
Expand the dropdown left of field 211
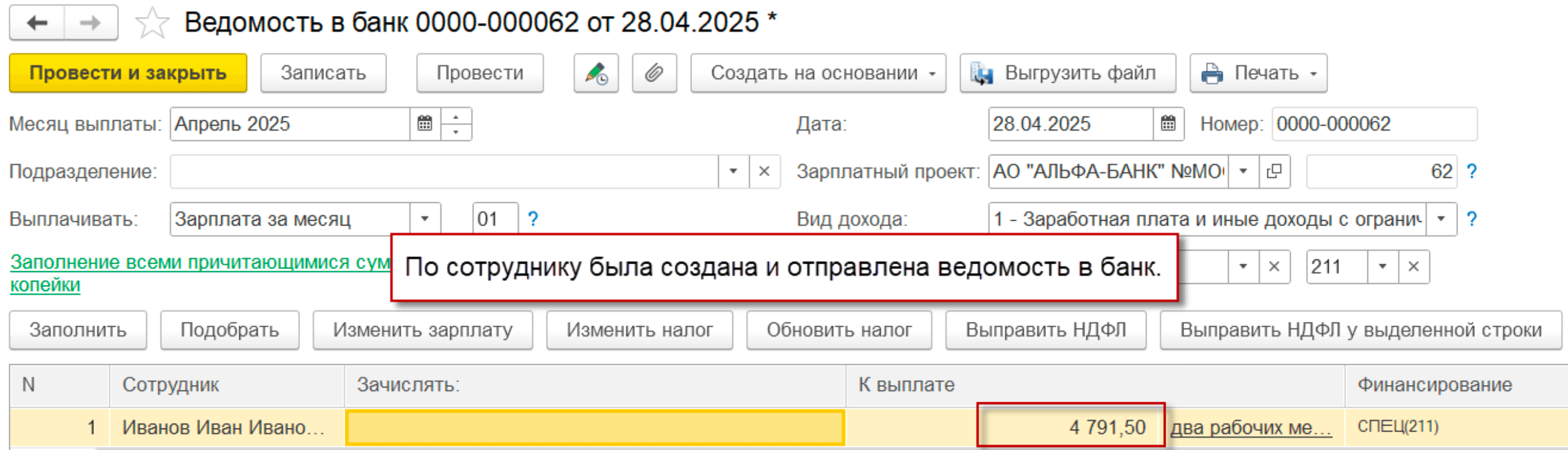(1243, 267)
